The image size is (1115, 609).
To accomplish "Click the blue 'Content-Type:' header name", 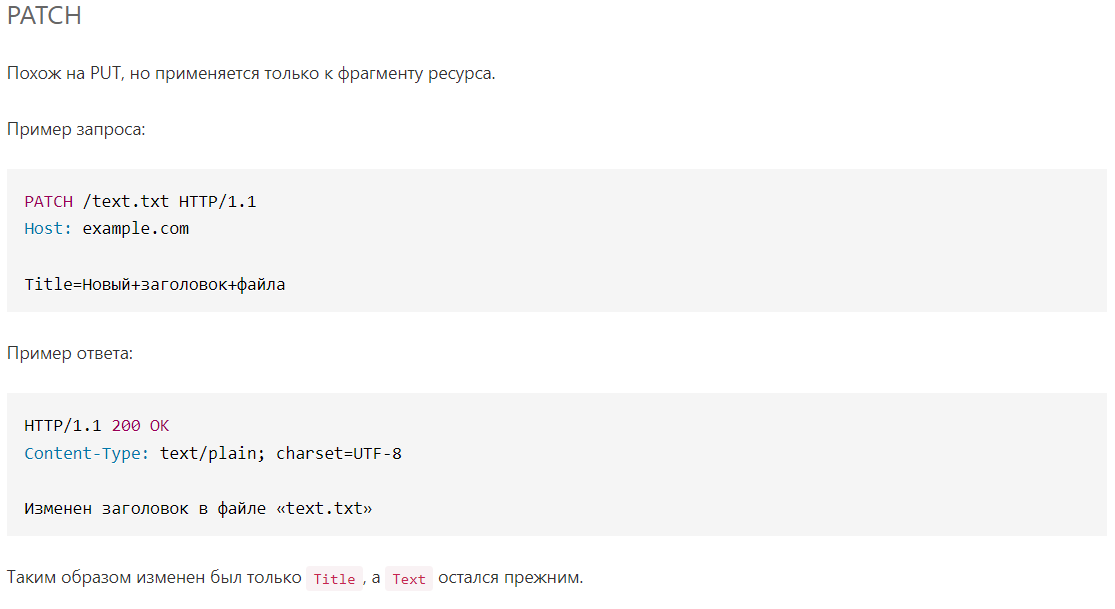I will [x=87, y=454].
